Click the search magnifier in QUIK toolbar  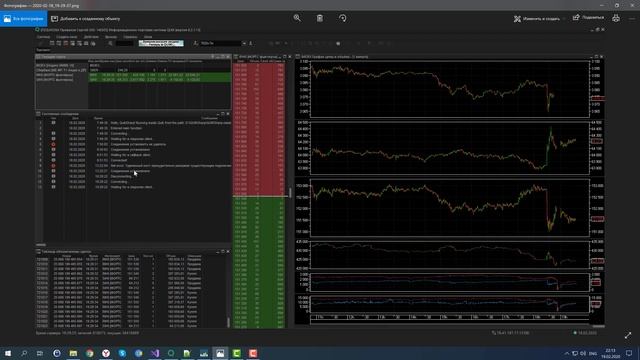point(110,43)
